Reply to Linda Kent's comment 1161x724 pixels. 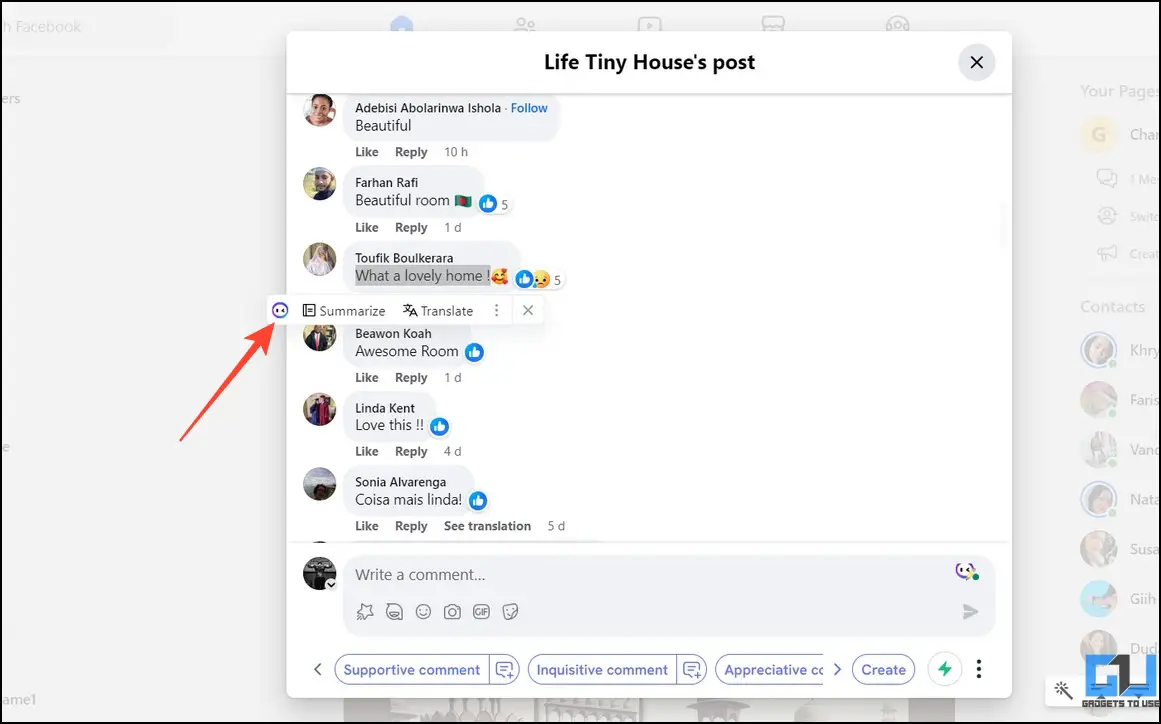(411, 452)
